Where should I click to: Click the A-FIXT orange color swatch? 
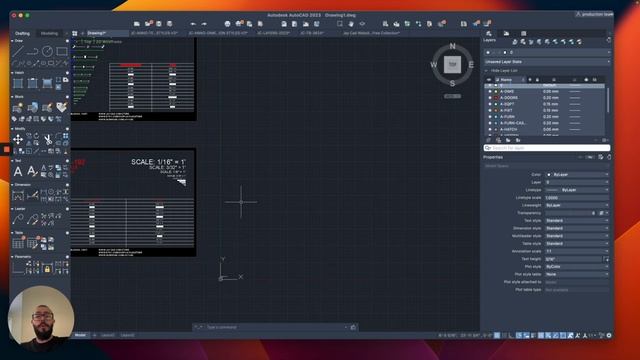496,110
